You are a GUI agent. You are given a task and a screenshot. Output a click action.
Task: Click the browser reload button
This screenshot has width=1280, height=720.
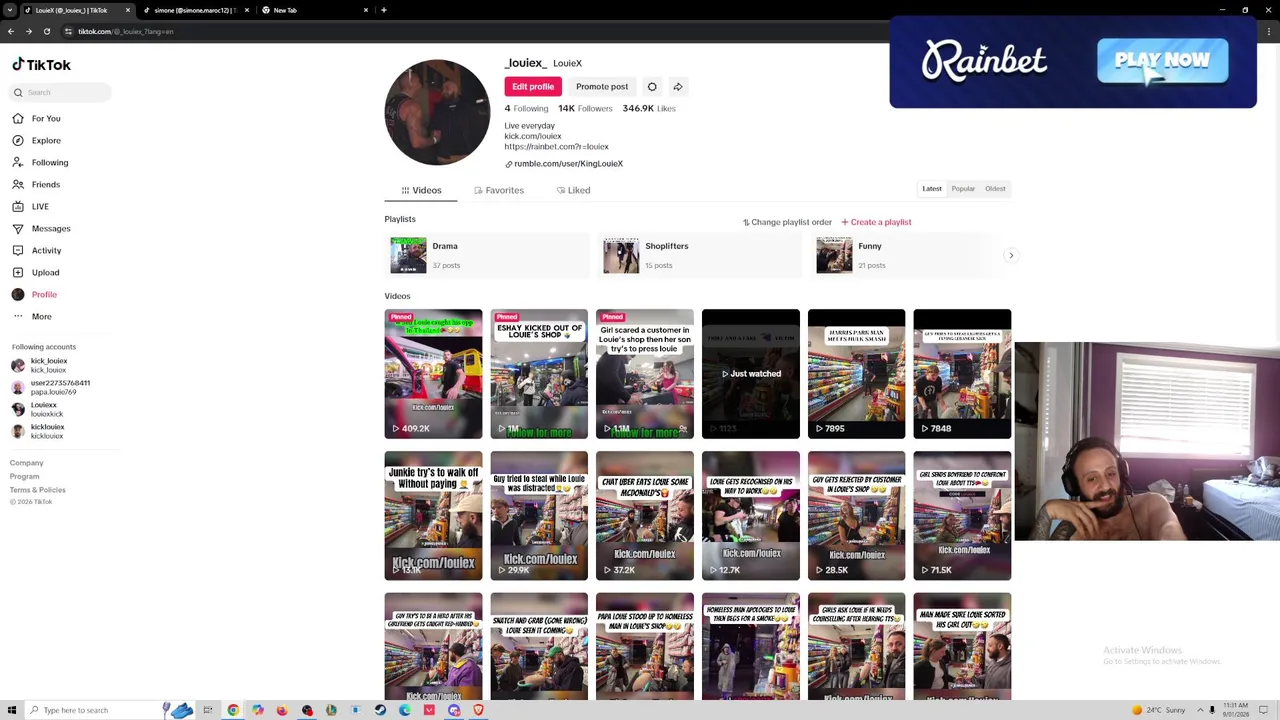(46, 31)
